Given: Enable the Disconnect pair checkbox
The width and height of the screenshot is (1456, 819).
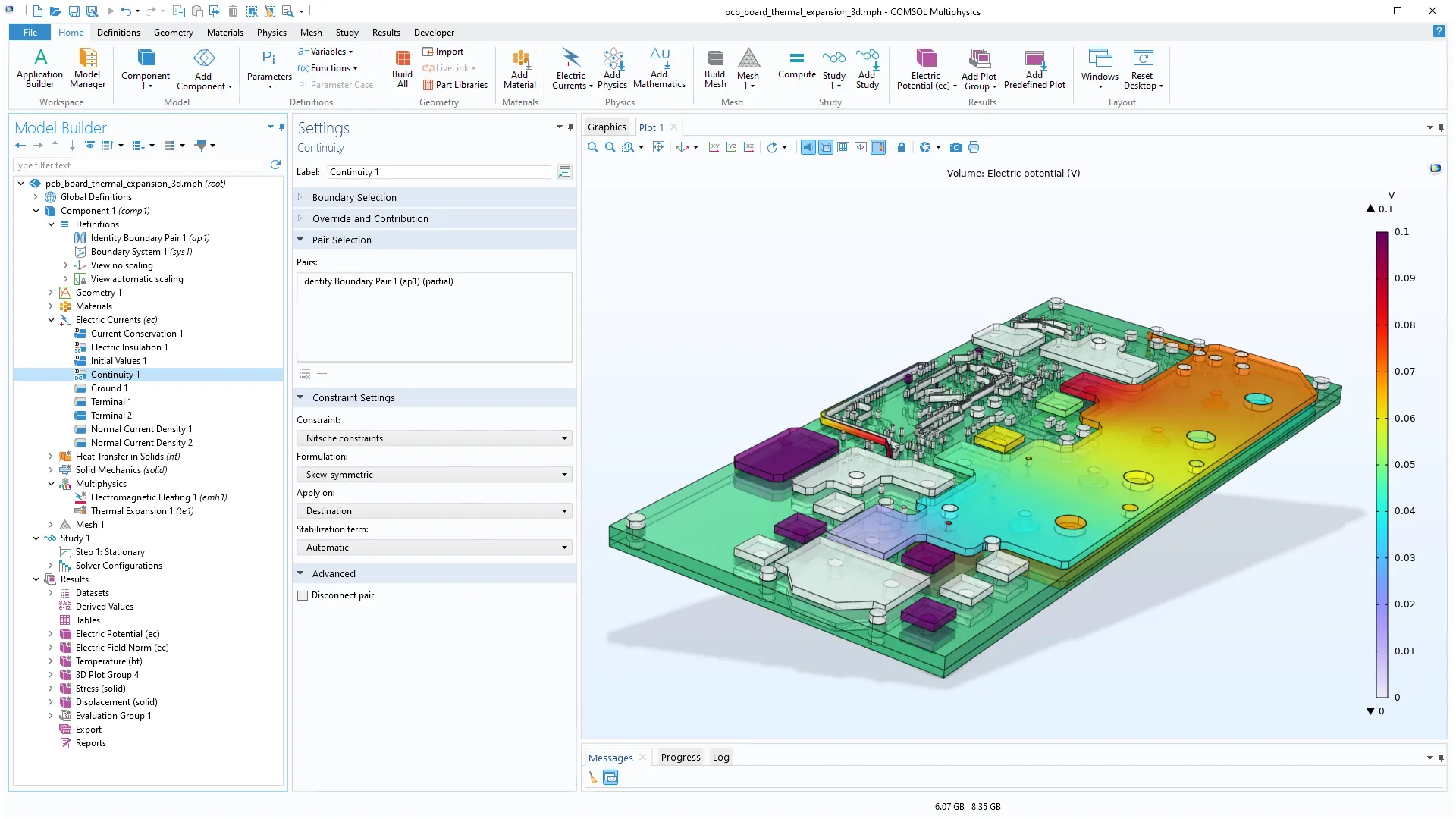Looking at the screenshot, I should 303,596.
